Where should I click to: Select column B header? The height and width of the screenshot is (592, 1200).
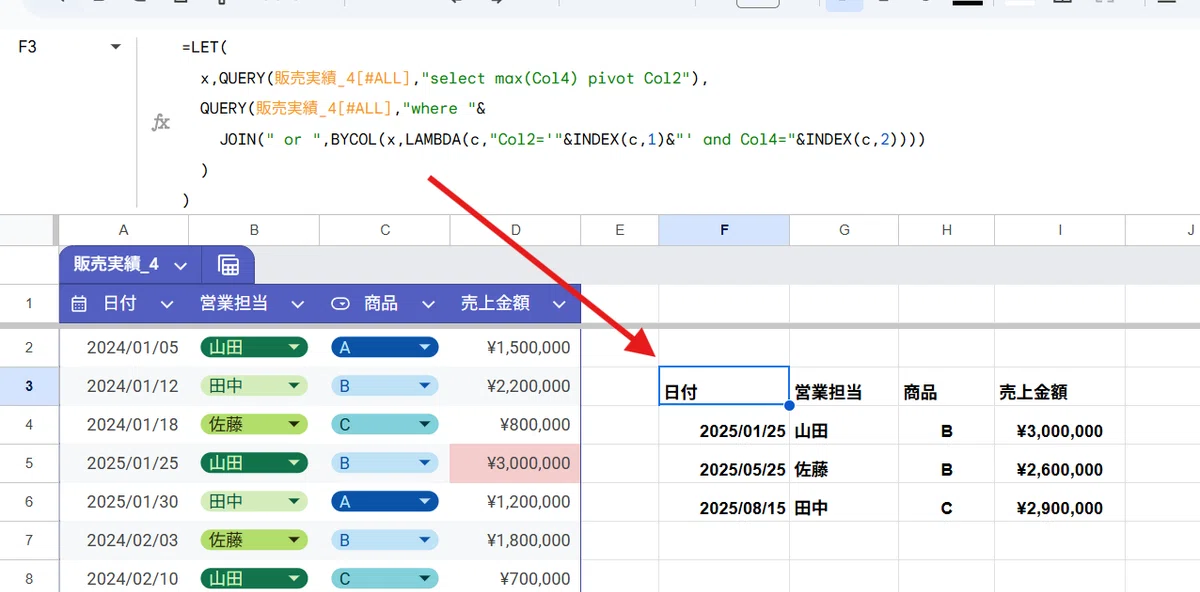[x=254, y=230]
